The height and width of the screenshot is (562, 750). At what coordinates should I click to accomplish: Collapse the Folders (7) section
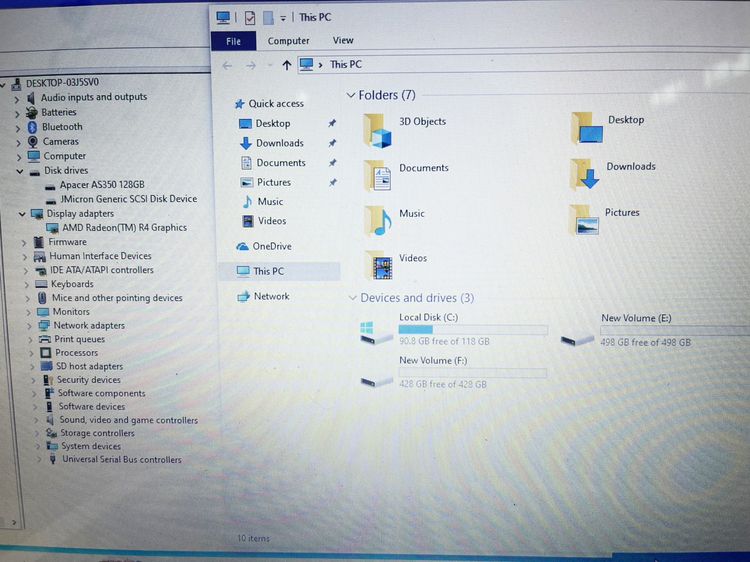tap(351, 96)
